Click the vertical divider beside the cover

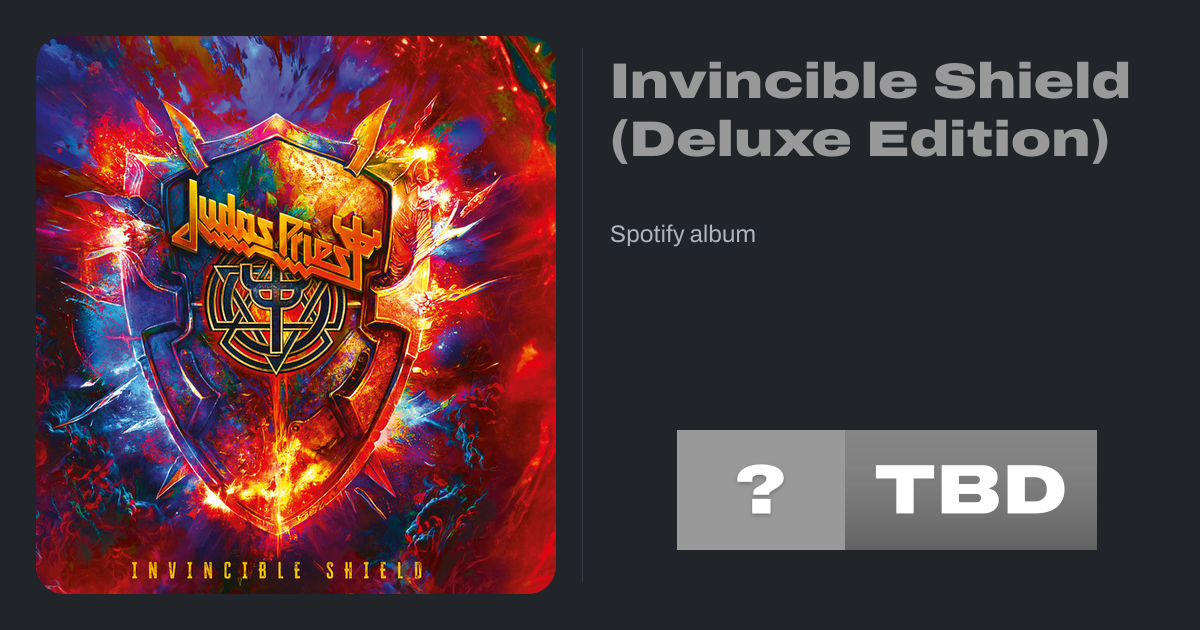582,315
